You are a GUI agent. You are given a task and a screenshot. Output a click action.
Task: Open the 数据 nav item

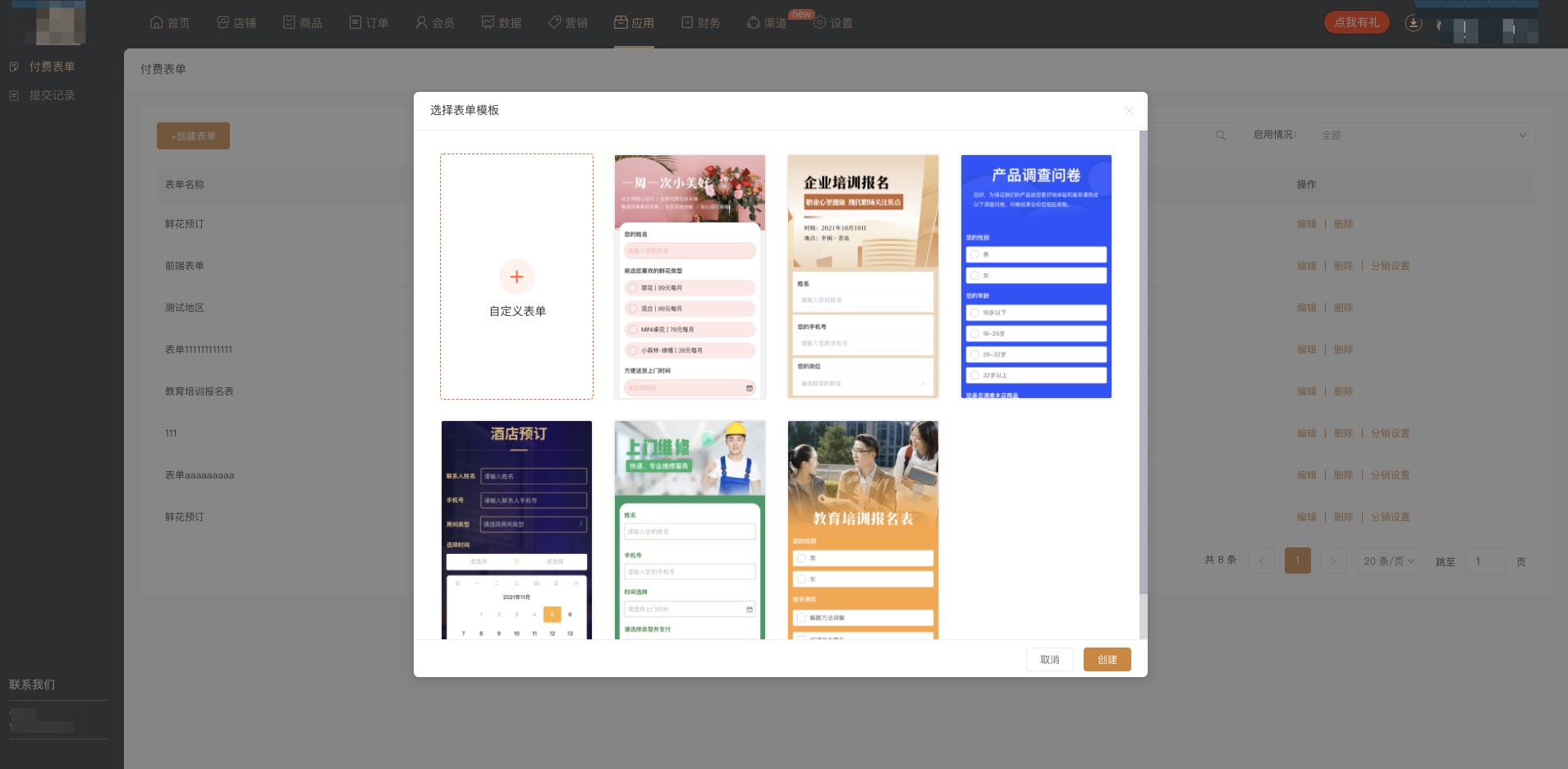pos(502,23)
